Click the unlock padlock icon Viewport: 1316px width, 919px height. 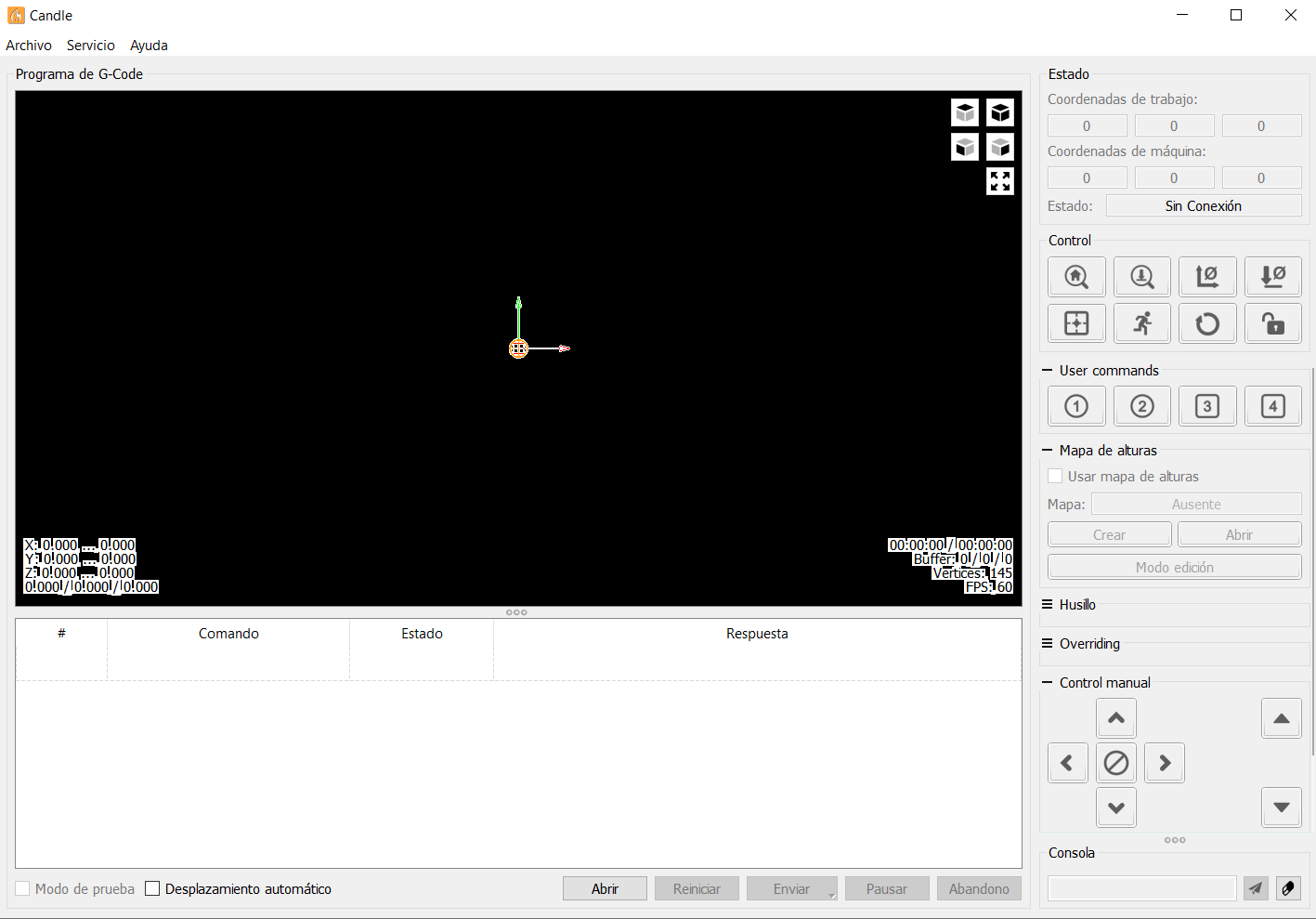tap(1273, 322)
